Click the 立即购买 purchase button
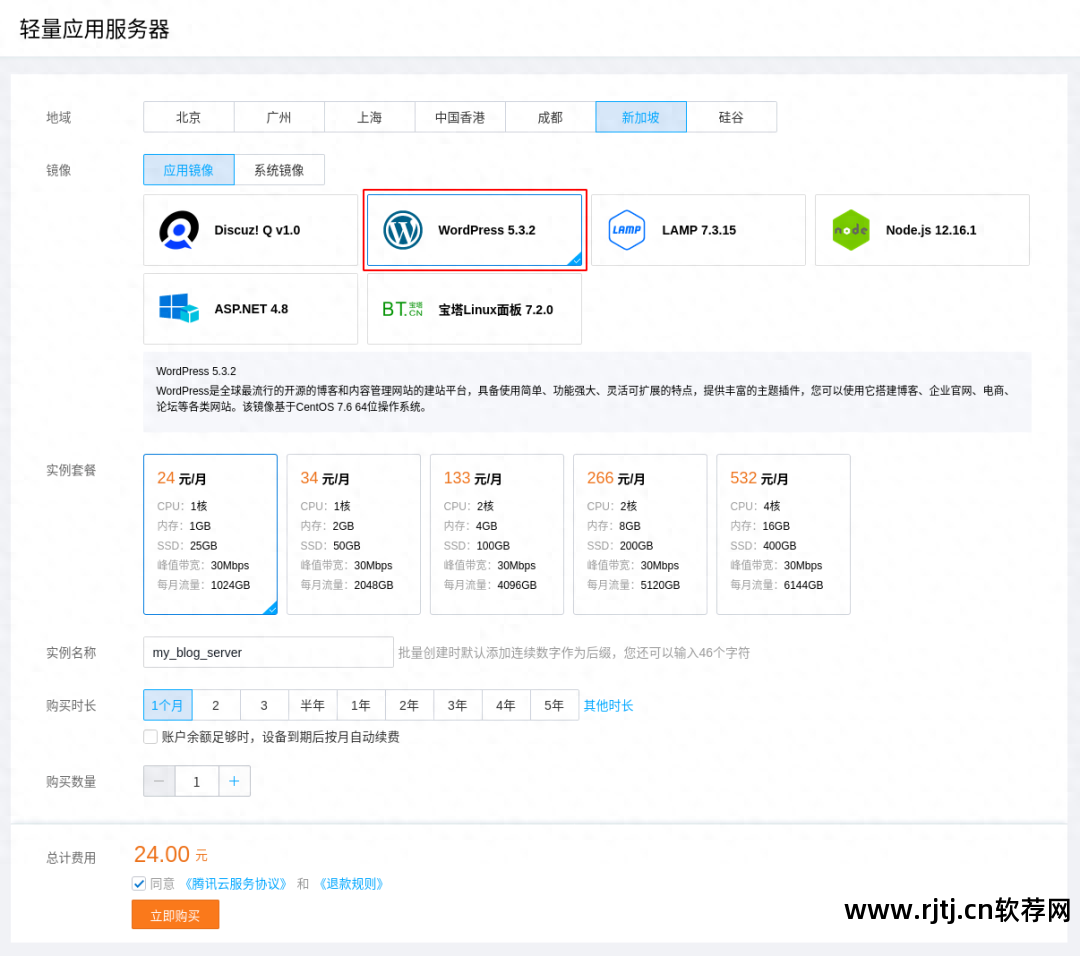Screen dimensions: 1080x956 (x=175, y=914)
